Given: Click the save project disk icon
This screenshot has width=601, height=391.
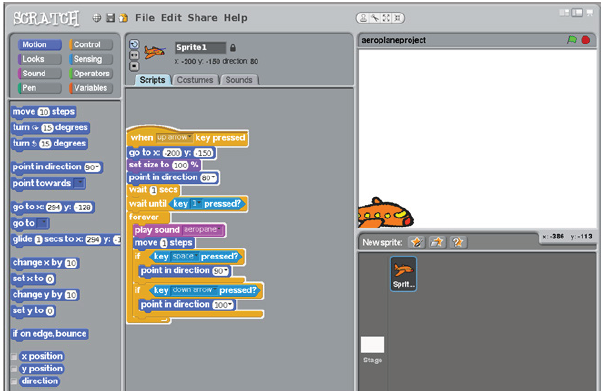Looking at the screenshot, I should pyautogui.click(x=110, y=18).
